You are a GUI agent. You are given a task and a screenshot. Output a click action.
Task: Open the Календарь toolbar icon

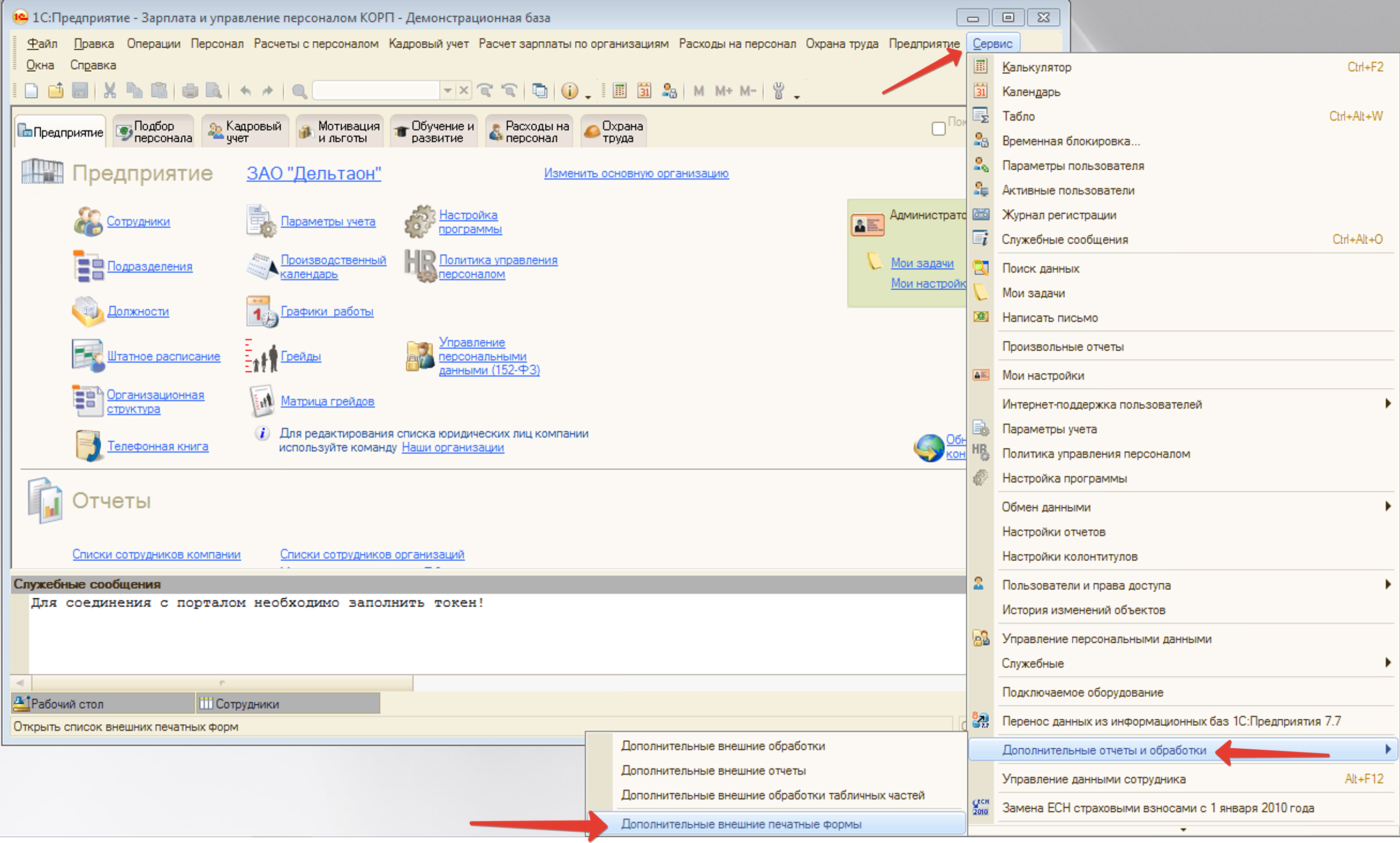tap(644, 91)
